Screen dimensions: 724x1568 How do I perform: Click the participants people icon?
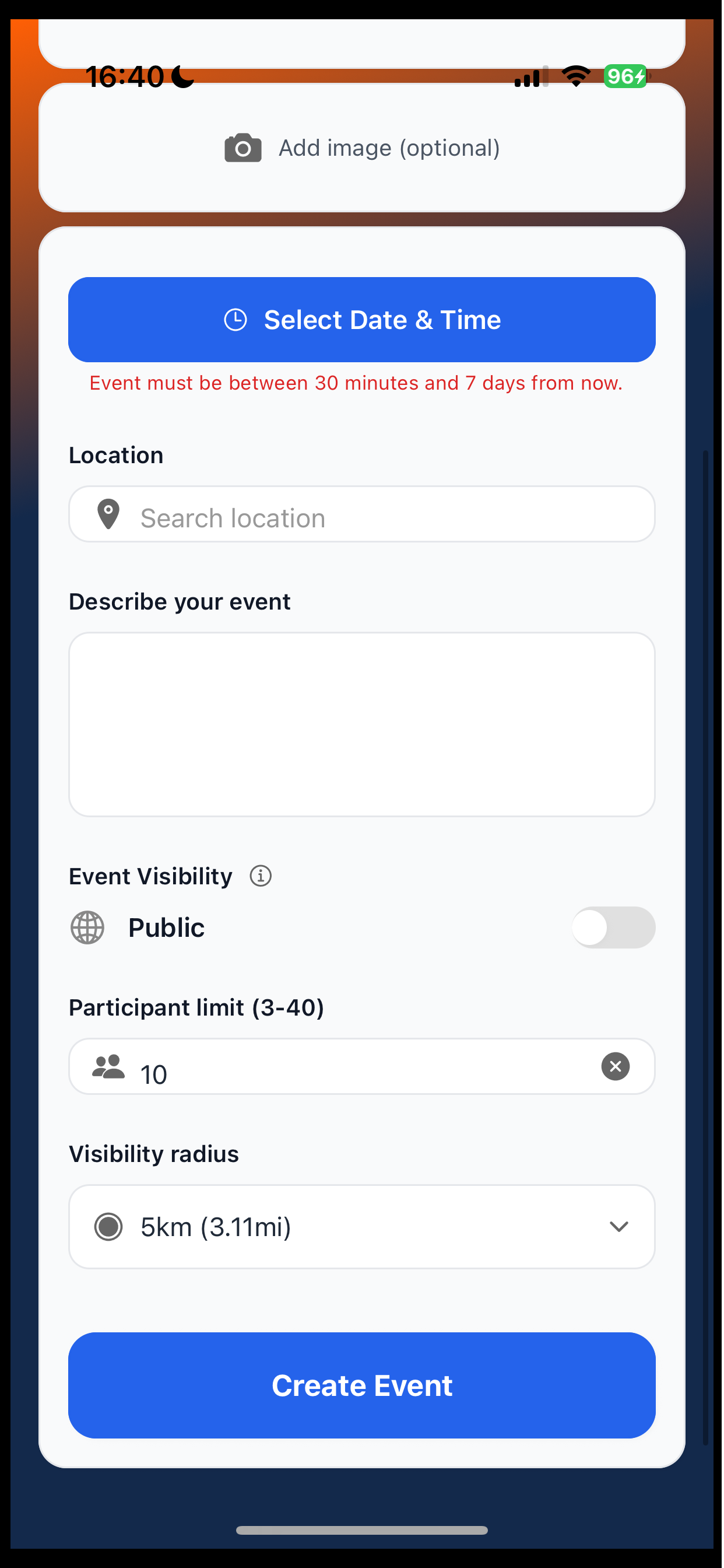point(108,1066)
